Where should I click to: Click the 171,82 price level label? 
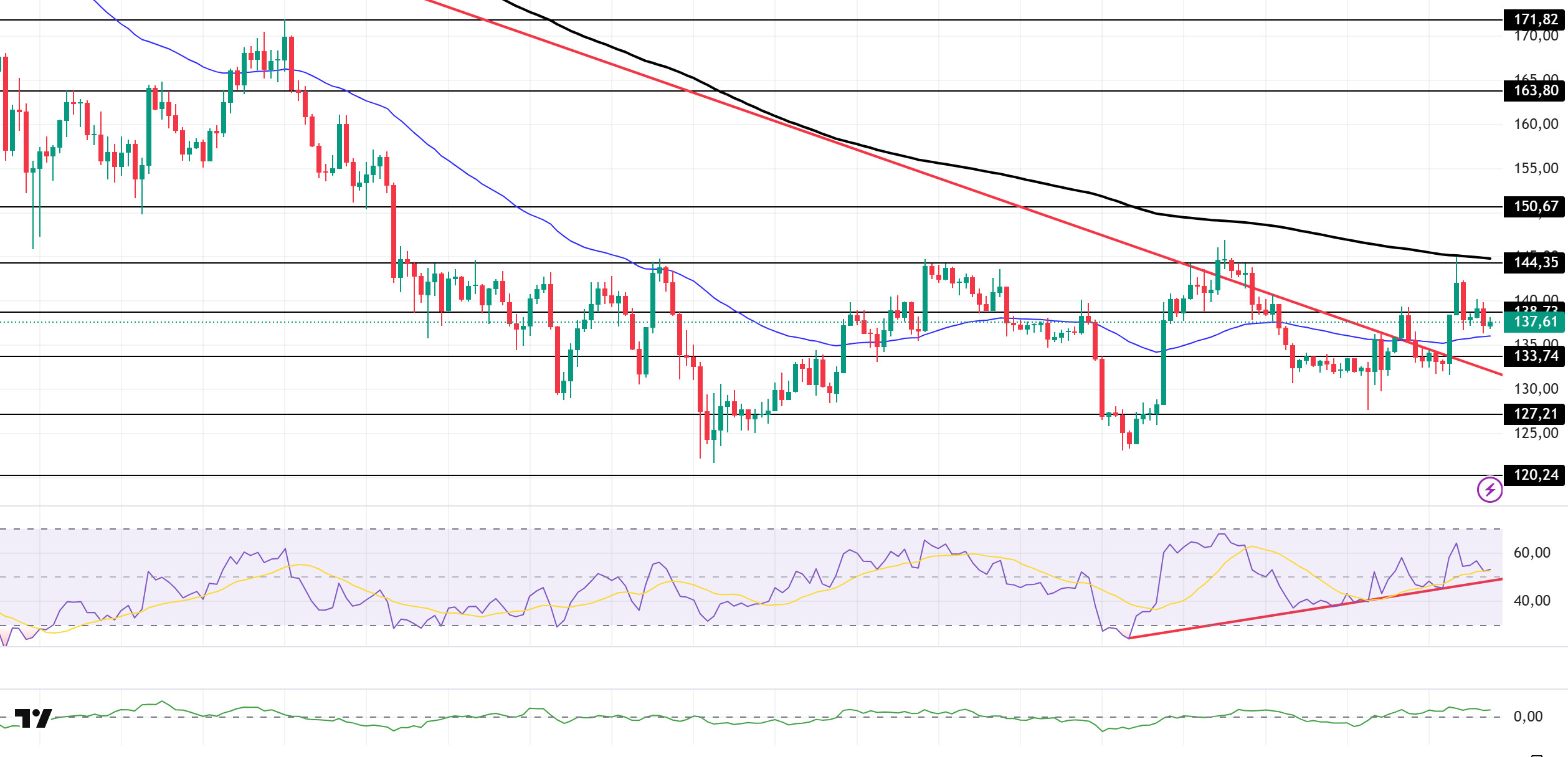1535,19
